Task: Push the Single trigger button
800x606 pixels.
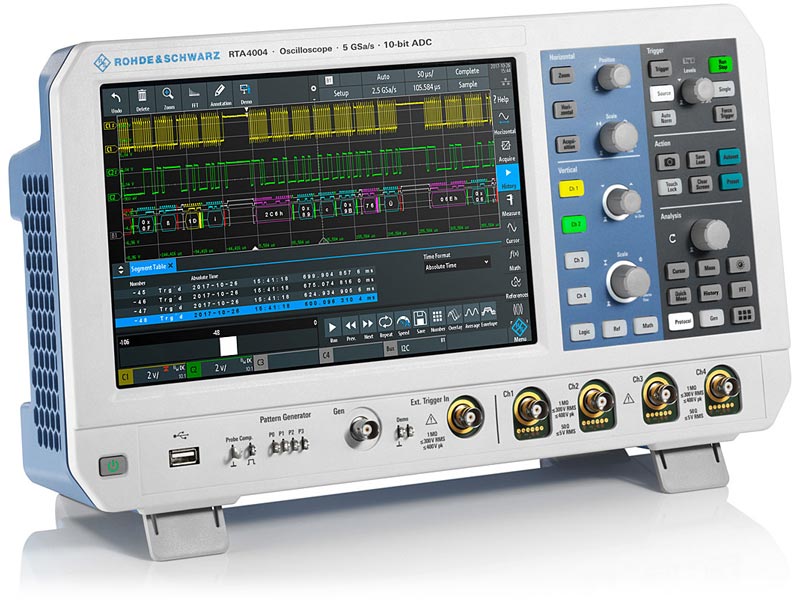Action: [723, 89]
